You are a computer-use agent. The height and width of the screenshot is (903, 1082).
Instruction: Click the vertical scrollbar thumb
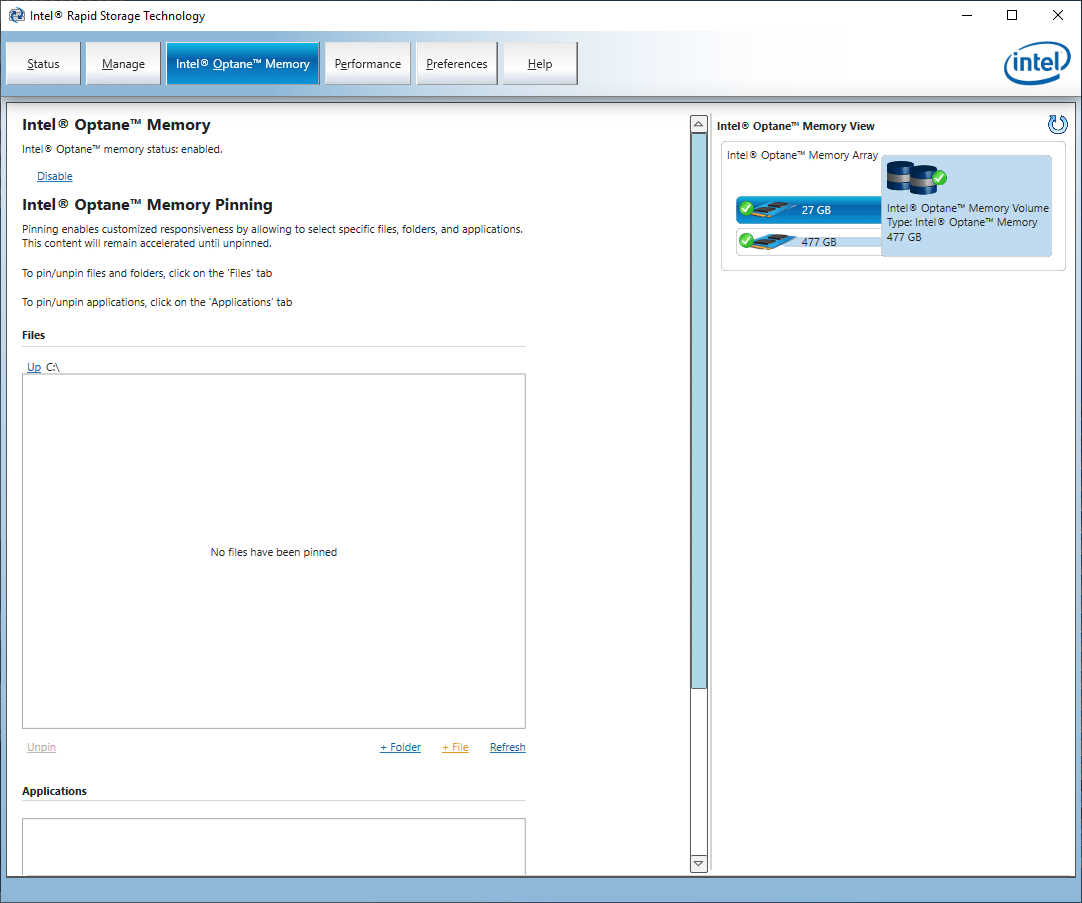(x=698, y=411)
